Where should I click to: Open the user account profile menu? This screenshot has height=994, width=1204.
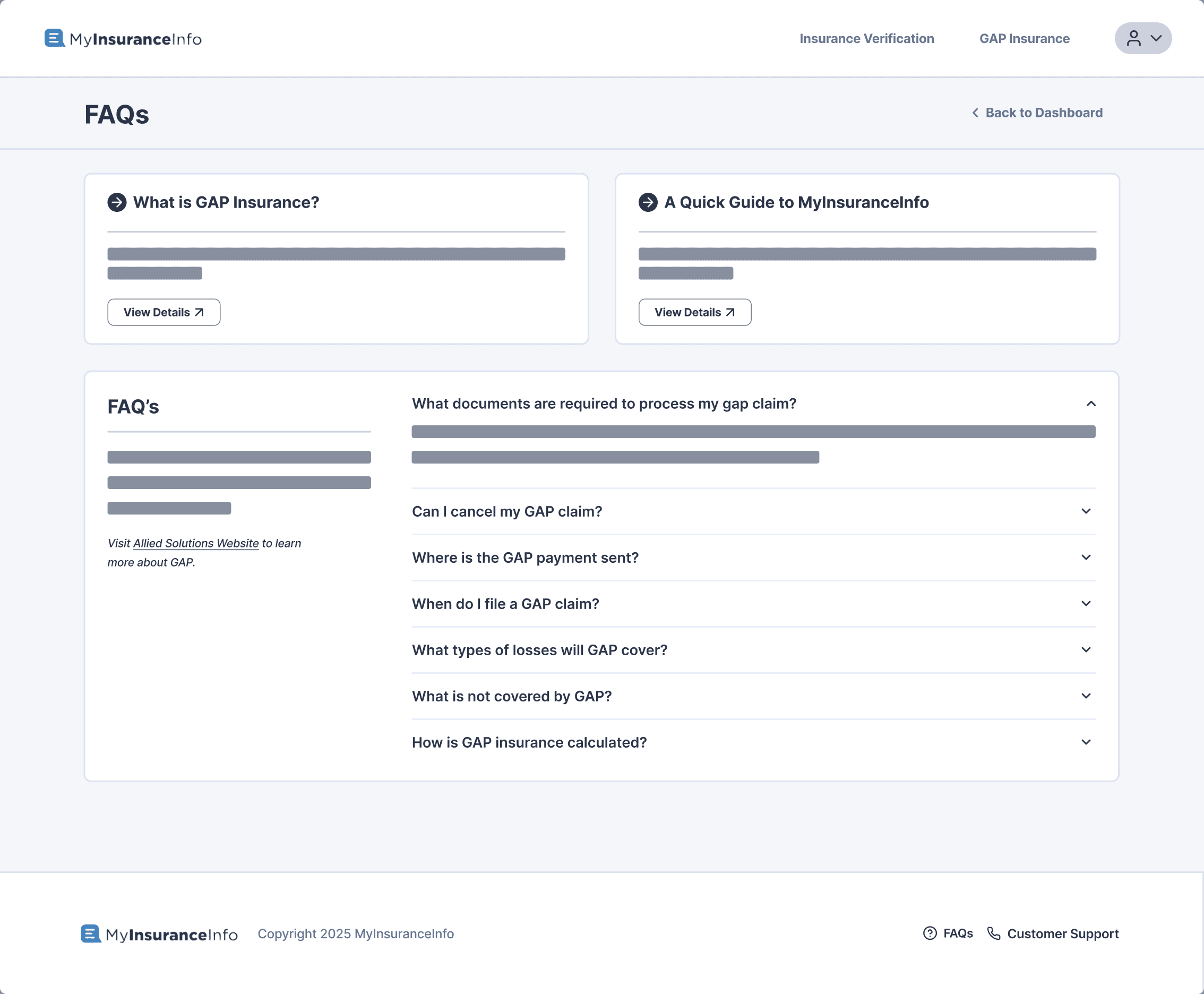pyautogui.click(x=1142, y=38)
